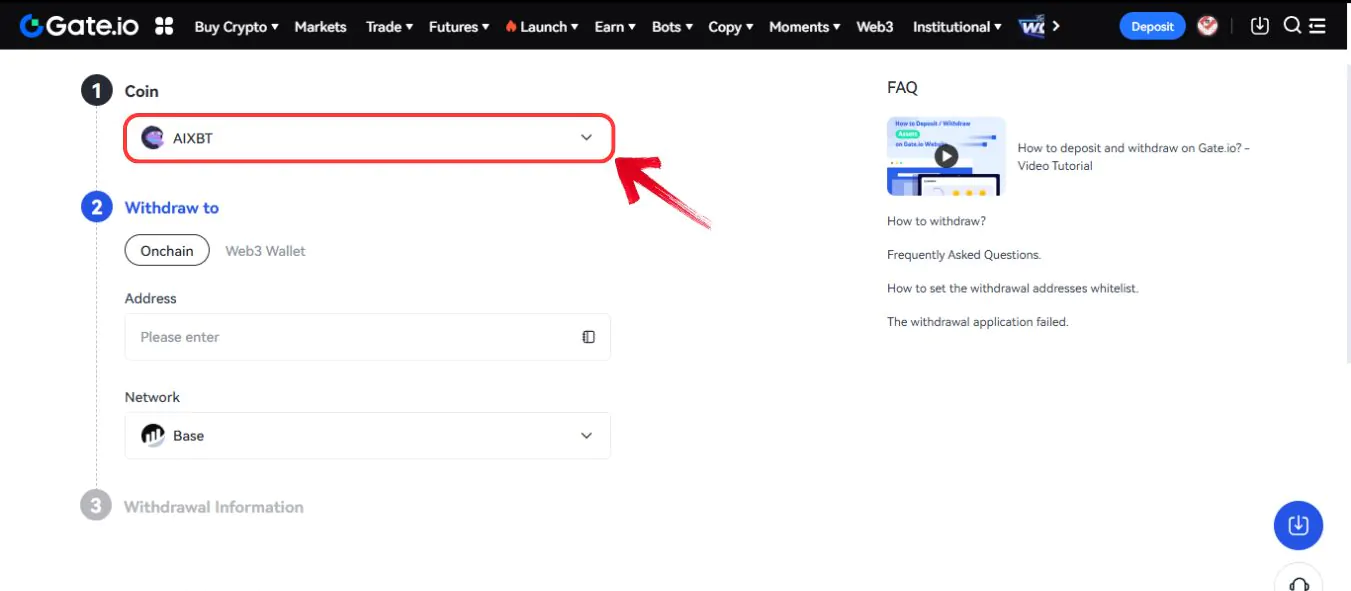The height and width of the screenshot is (591, 1351).
Task: Show more navigation items with right chevron
Action: 1057,26
